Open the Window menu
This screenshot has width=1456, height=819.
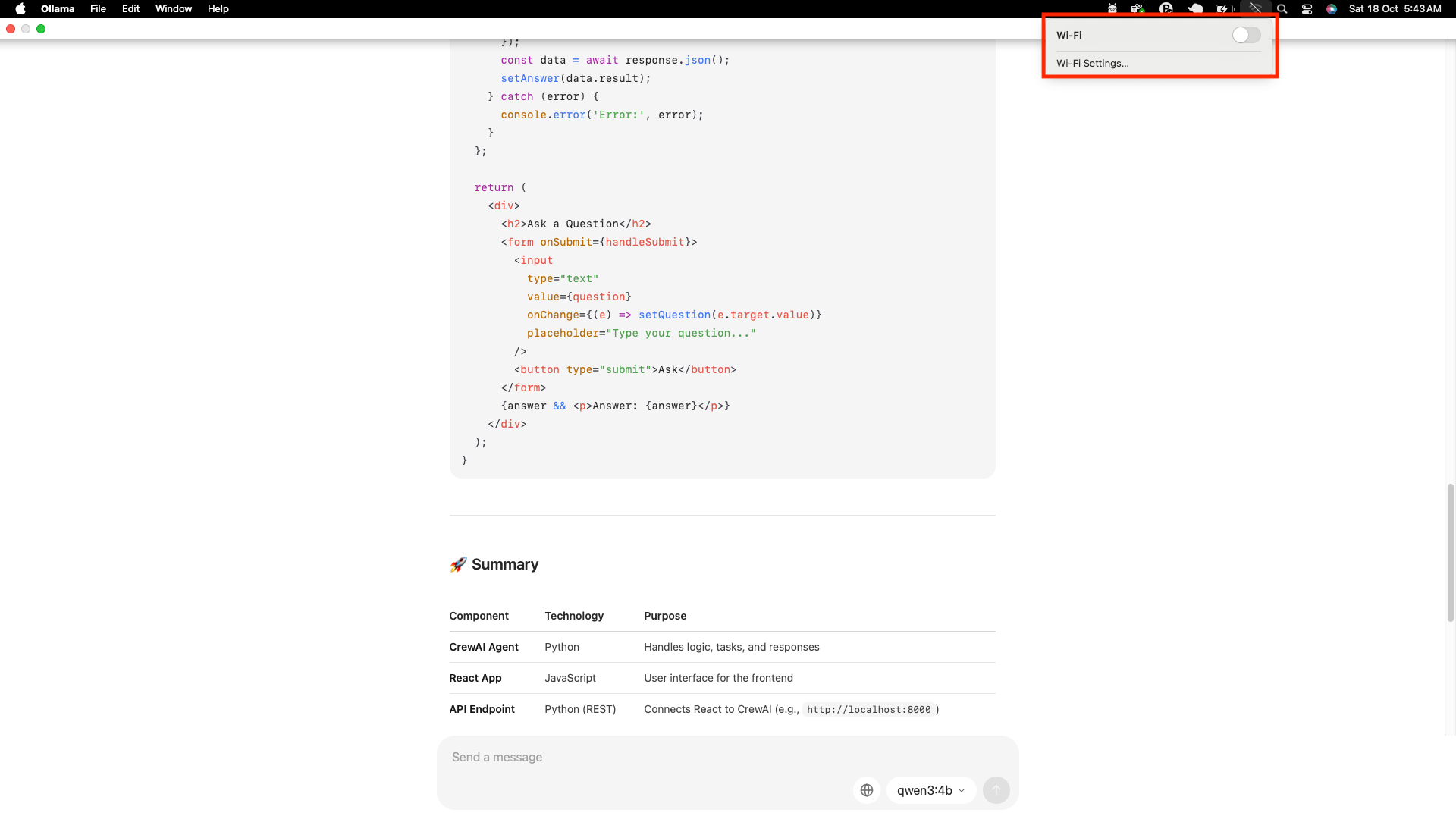coord(174,9)
